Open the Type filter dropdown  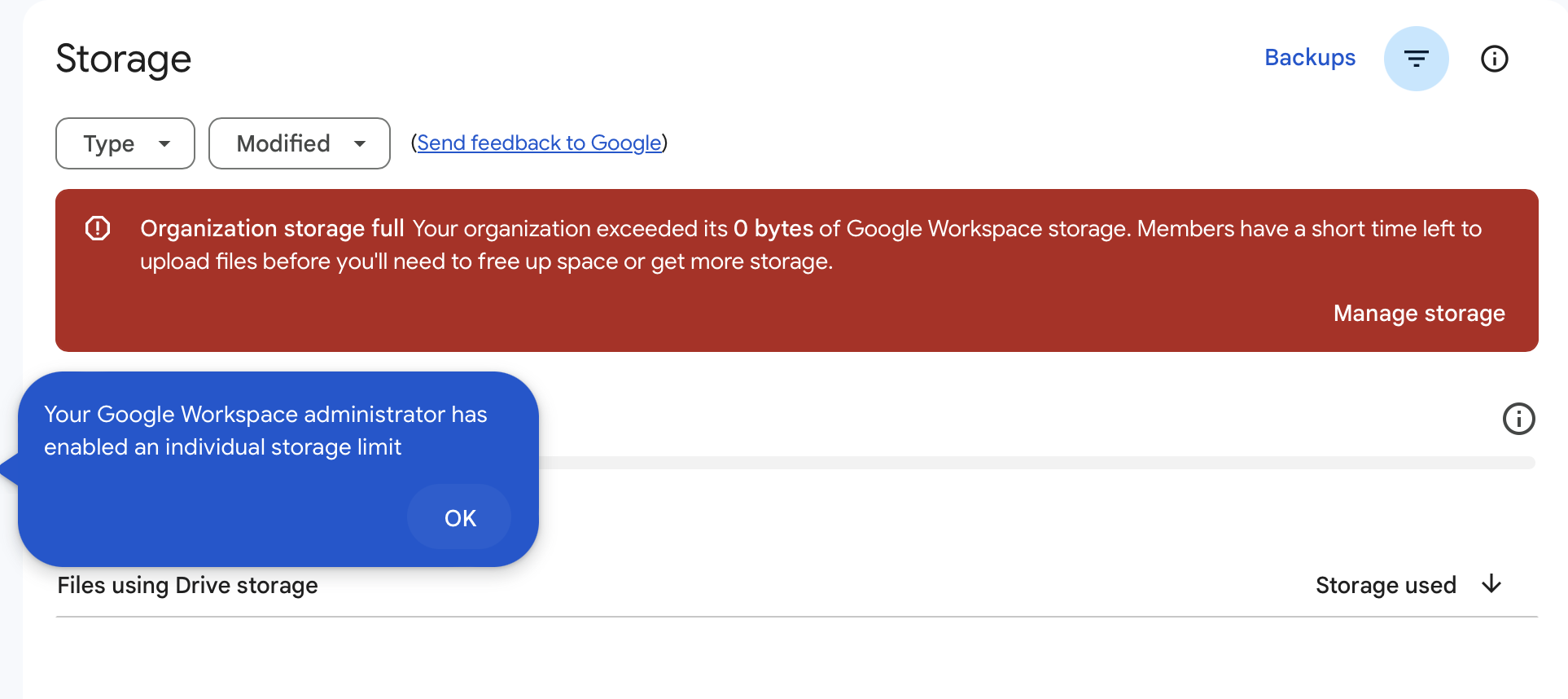click(x=125, y=143)
